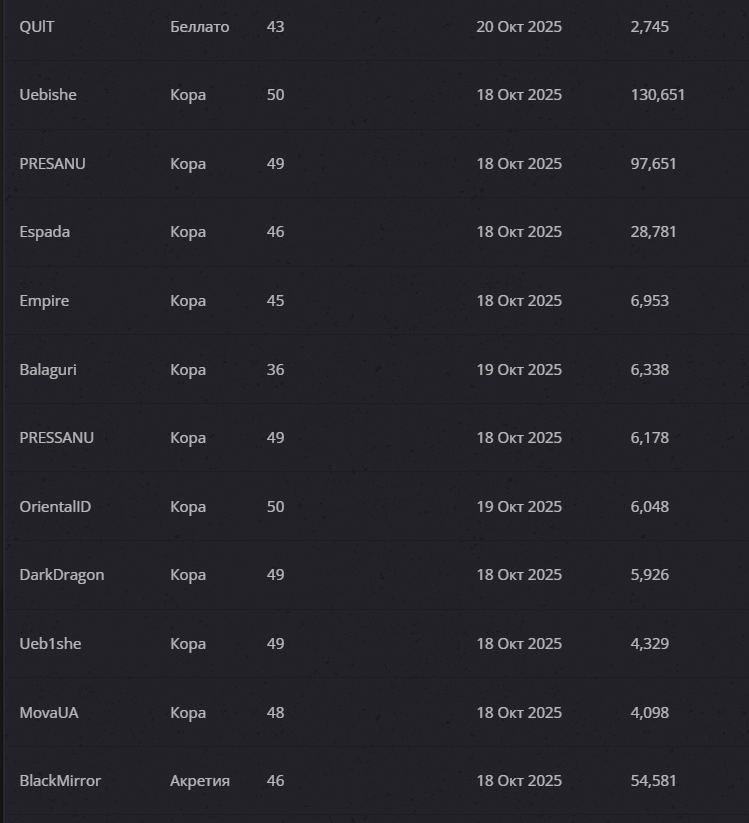Select the BlackMirror guild name
The height and width of the screenshot is (823, 749).
60,781
